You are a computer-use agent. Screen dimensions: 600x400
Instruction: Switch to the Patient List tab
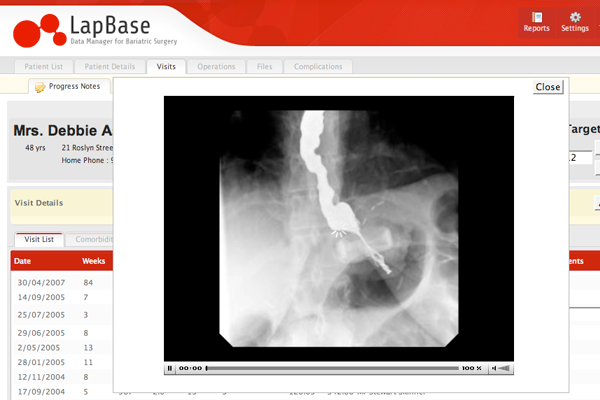pyautogui.click(x=45, y=67)
